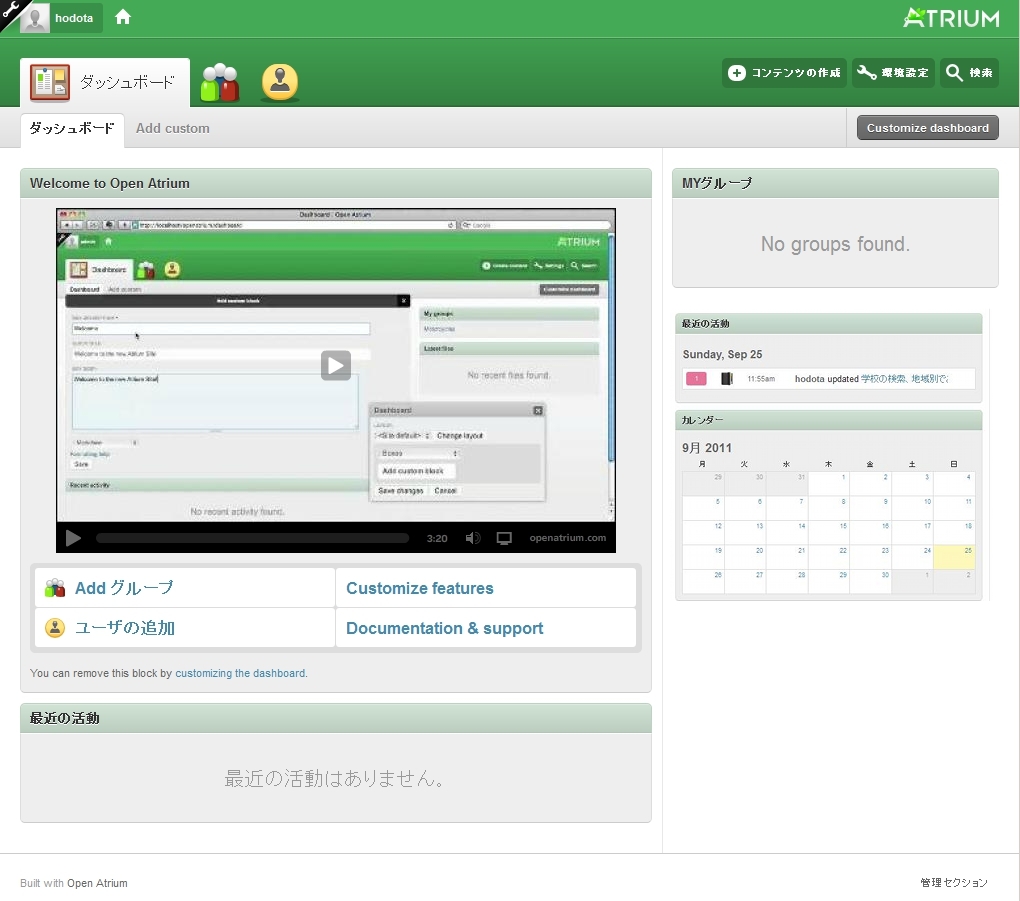Click the wrench icon for 環境設定
The image size is (1020, 901).
[866, 73]
